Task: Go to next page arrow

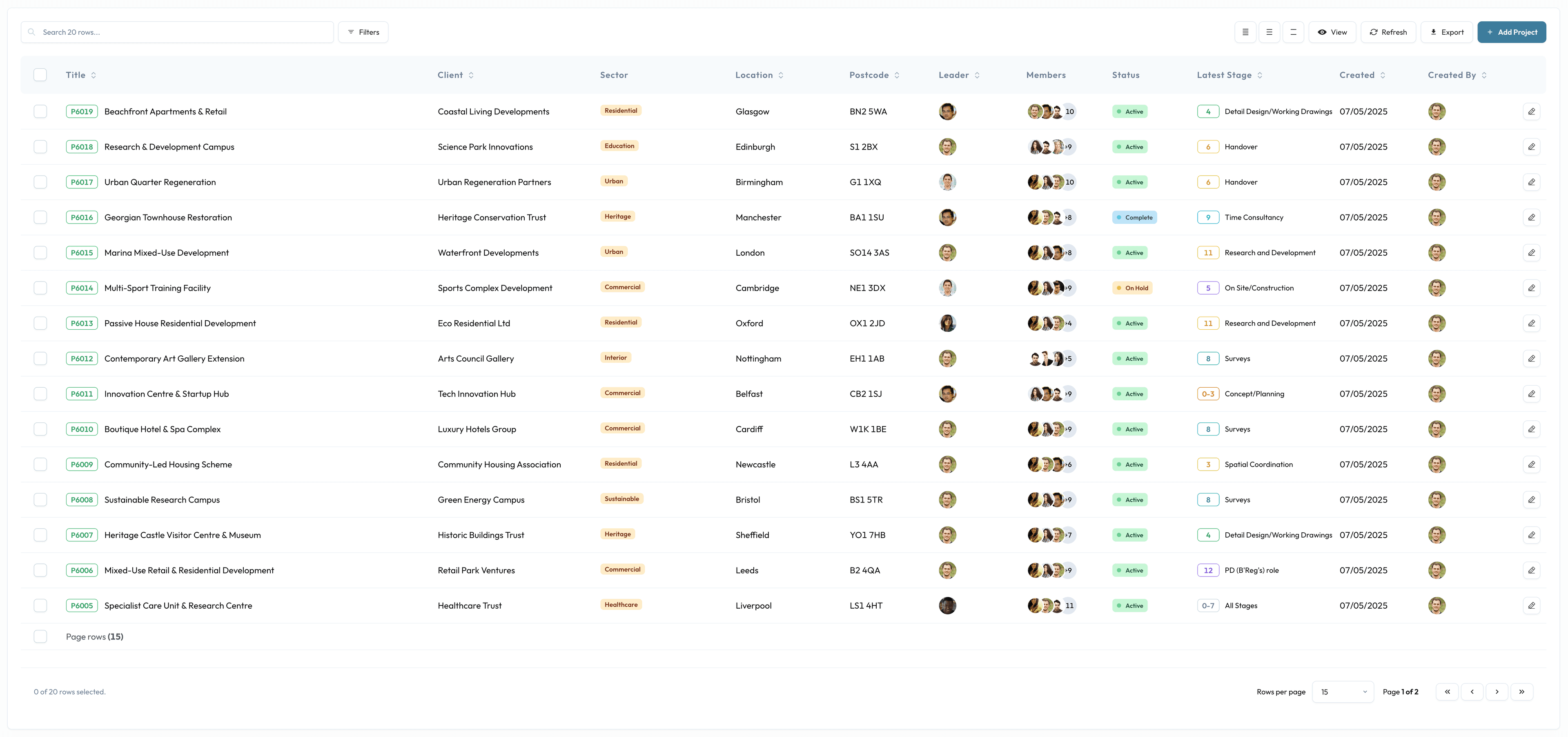Action: (x=1497, y=692)
